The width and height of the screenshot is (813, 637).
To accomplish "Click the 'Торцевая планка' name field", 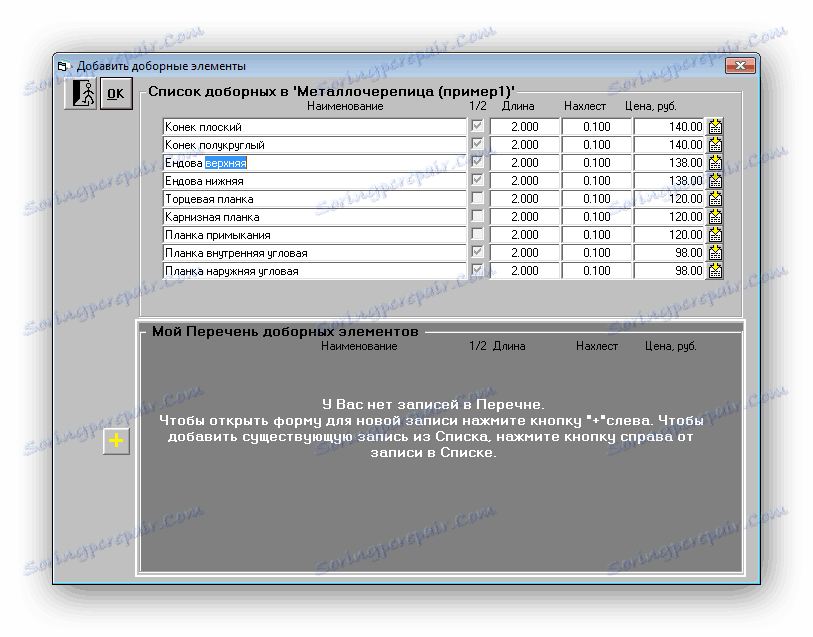I will coord(315,199).
